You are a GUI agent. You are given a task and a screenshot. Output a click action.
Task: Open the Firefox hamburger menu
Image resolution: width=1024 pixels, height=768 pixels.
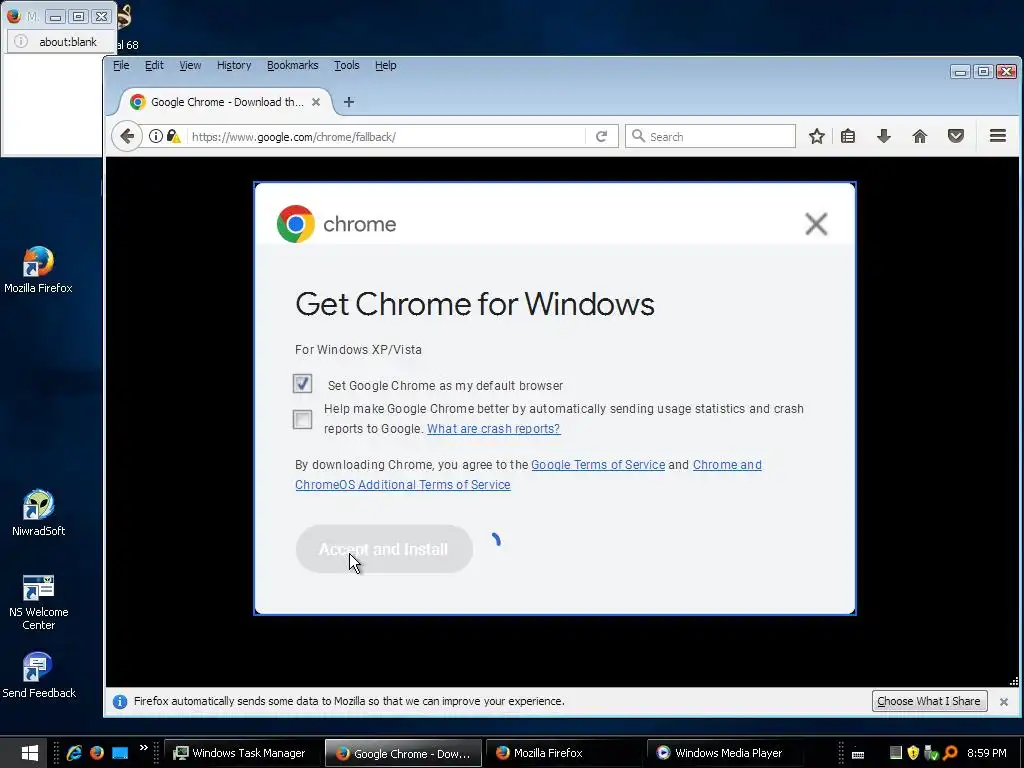997,136
